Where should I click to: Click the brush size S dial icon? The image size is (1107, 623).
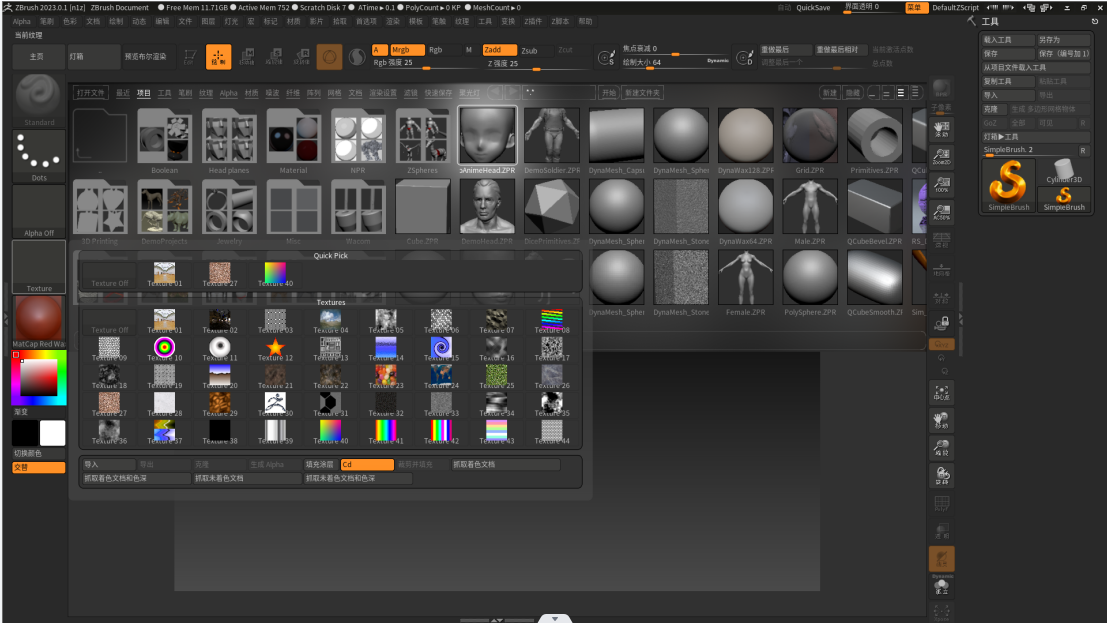(606, 57)
